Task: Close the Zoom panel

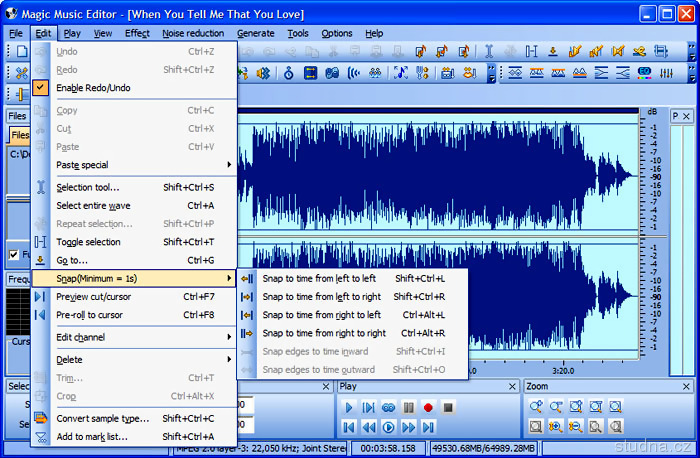Action: 686,386
